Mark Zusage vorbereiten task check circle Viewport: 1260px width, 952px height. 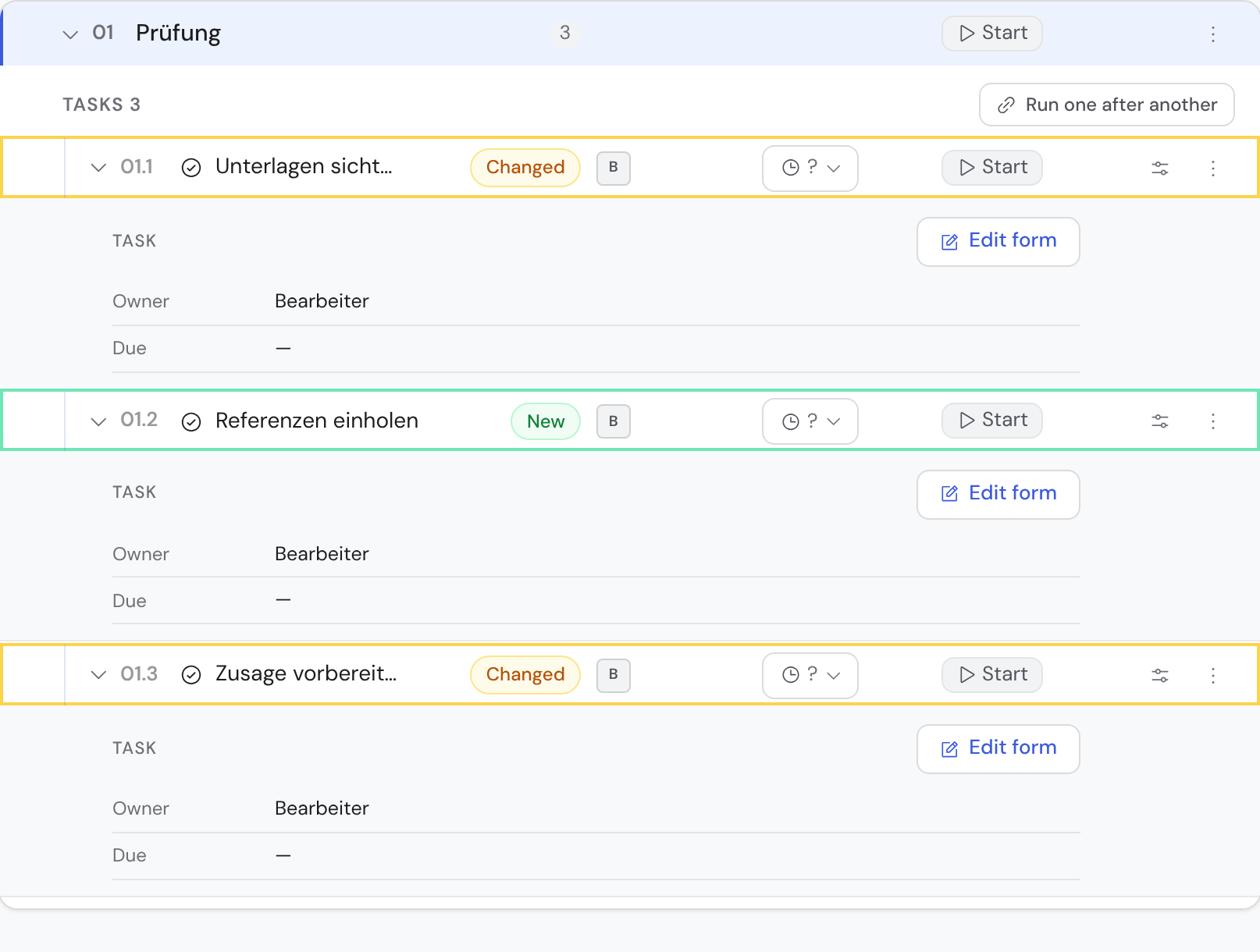pyautogui.click(x=191, y=675)
